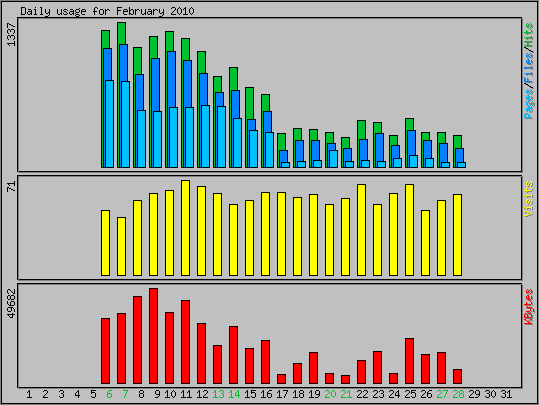Select the day 20 label on the axis

330,394
